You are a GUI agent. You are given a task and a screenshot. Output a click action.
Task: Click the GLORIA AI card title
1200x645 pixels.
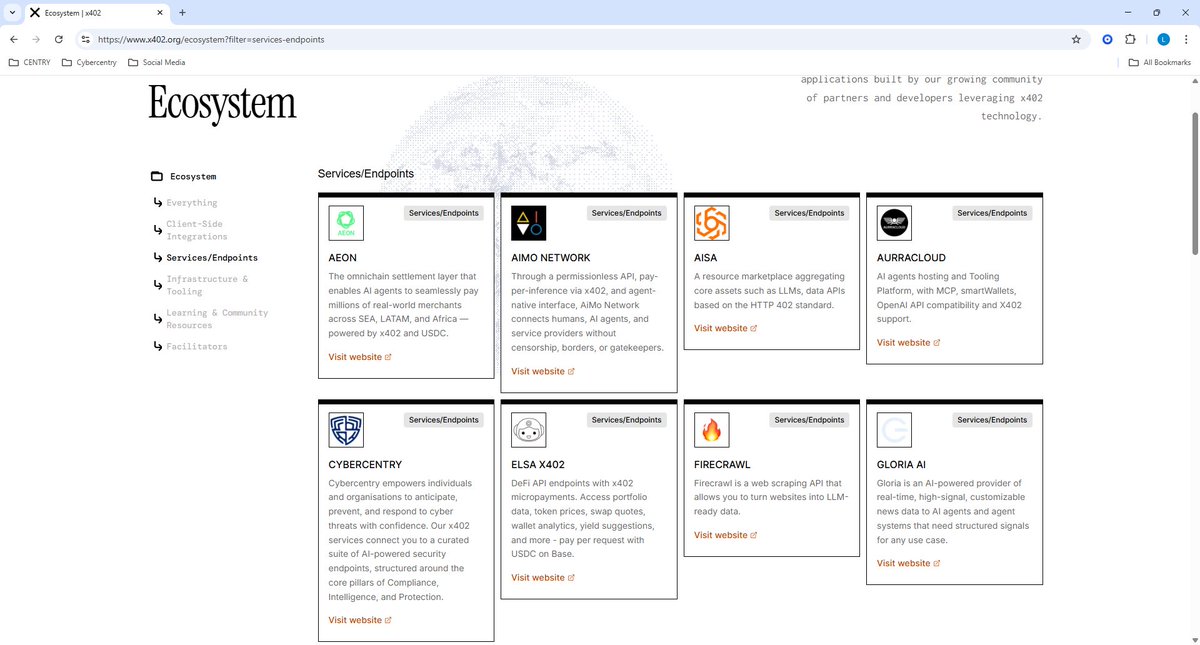click(x=901, y=465)
